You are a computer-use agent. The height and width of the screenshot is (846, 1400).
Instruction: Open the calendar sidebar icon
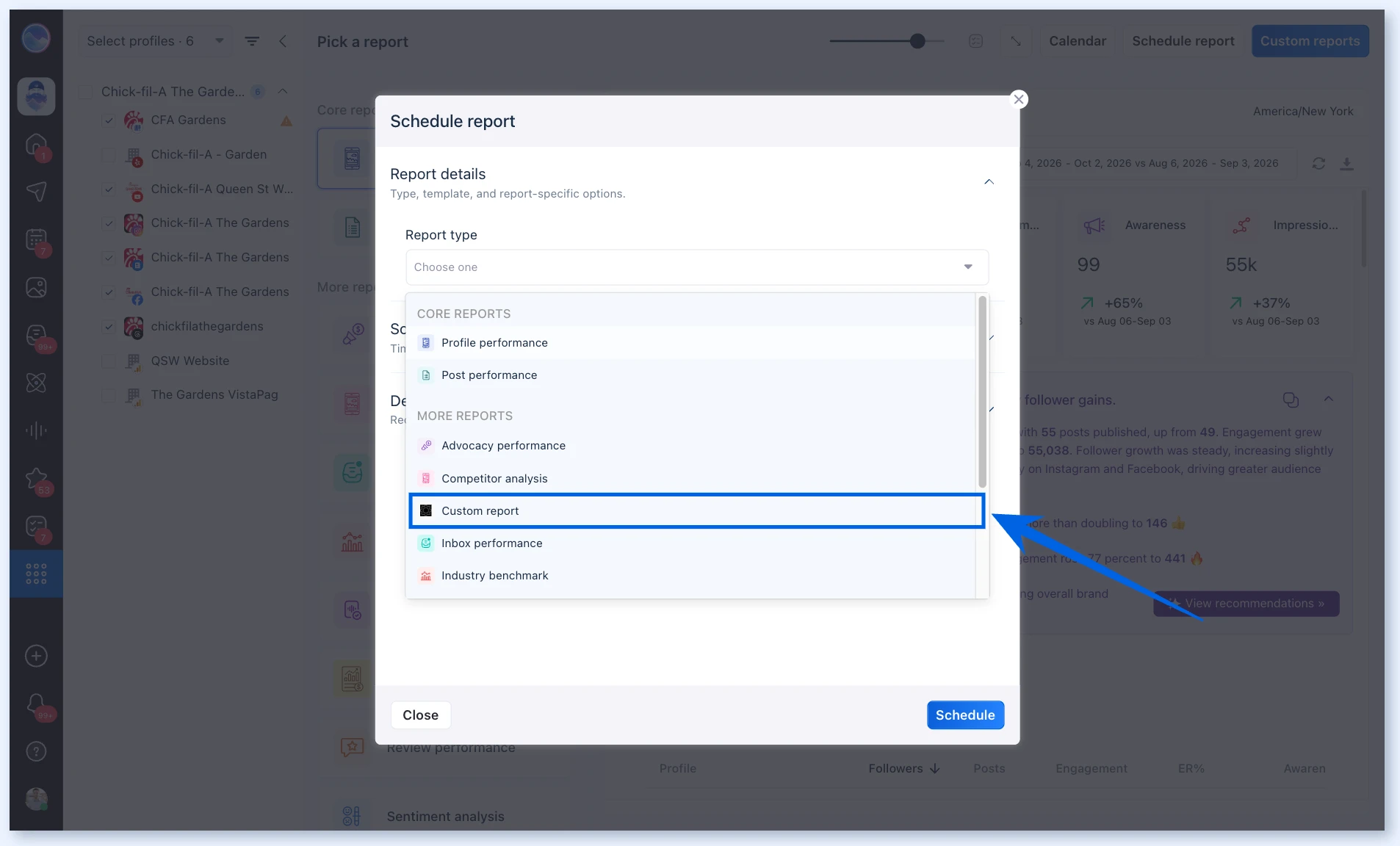pos(36,240)
